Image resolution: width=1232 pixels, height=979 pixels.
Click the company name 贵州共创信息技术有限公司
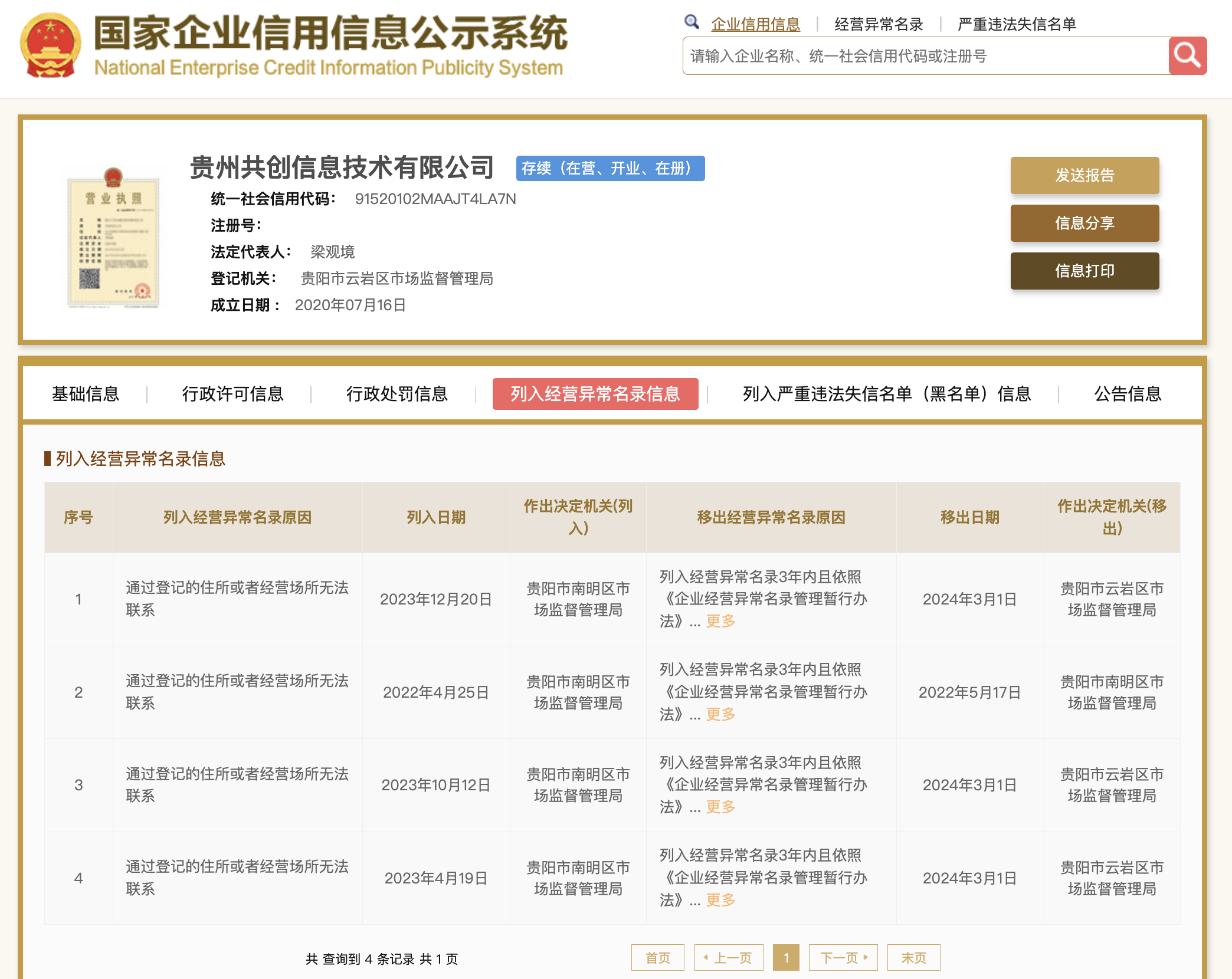[342, 167]
